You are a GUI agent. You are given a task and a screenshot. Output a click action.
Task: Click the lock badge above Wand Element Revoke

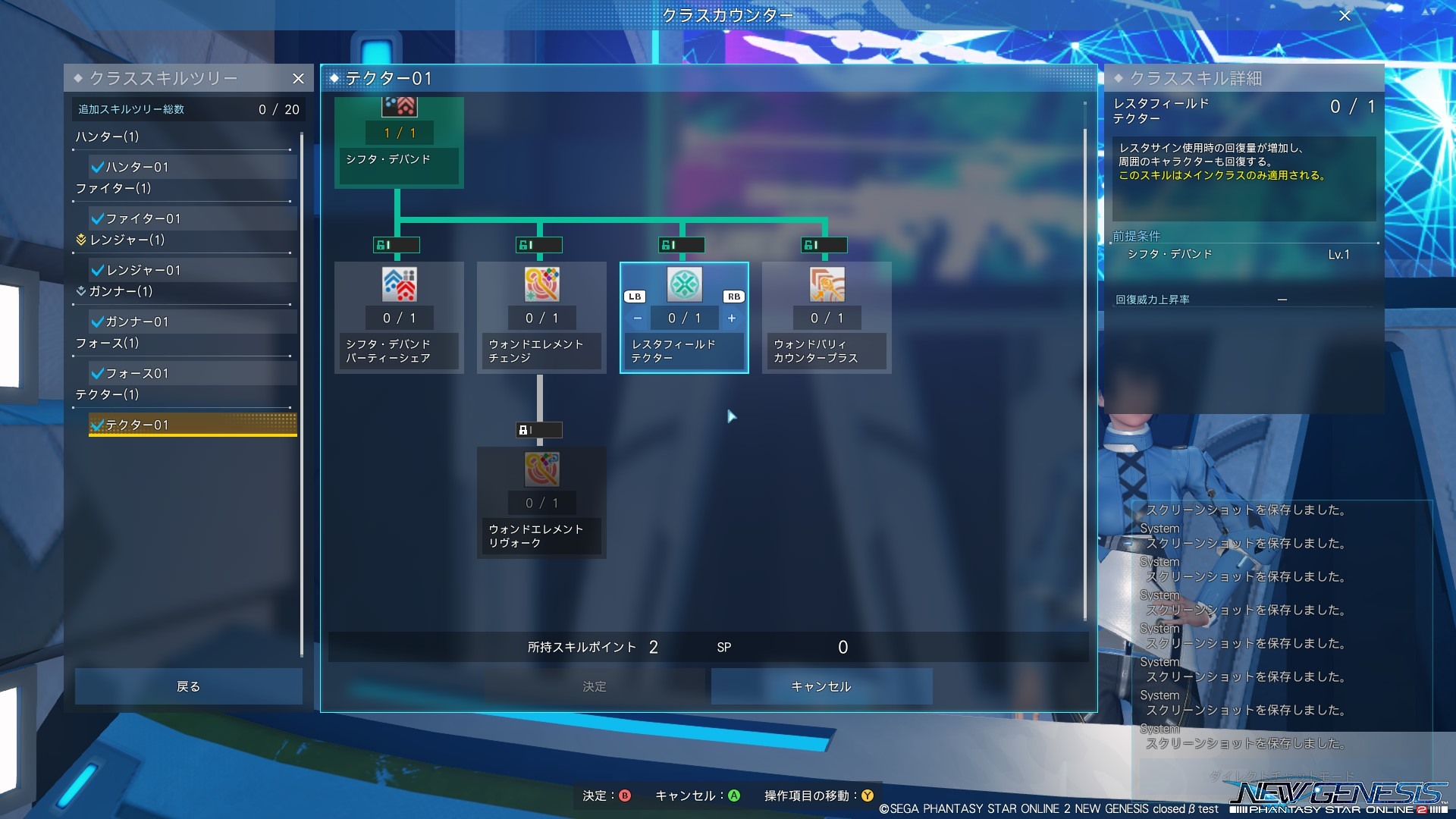click(538, 430)
